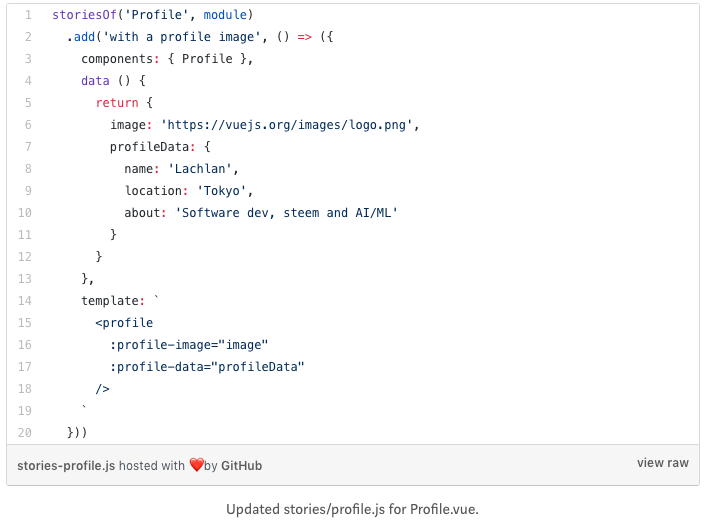
Task: Click the red heart icon
Action: coord(196,465)
